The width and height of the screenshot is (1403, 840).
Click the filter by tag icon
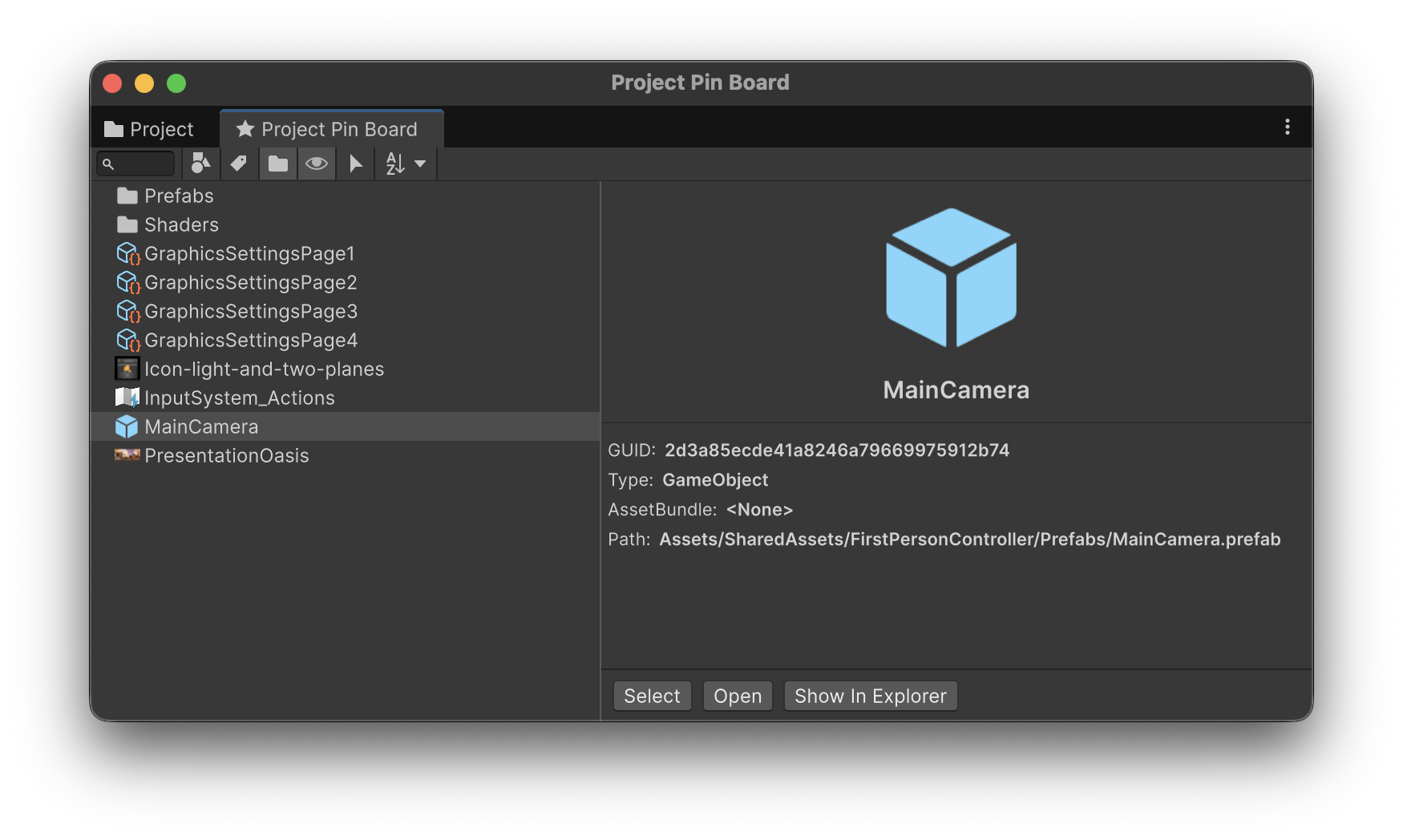pos(239,164)
